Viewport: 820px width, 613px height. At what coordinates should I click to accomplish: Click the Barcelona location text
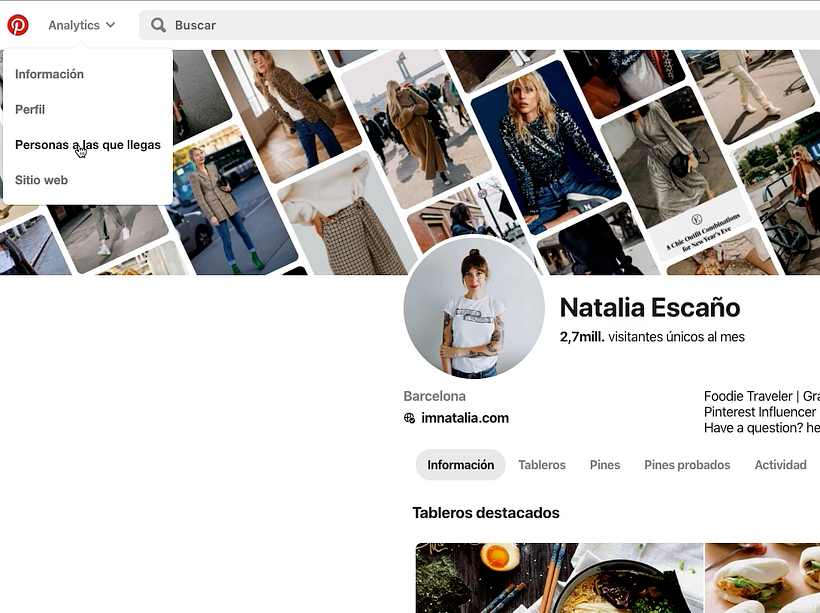pyautogui.click(x=435, y=396)
